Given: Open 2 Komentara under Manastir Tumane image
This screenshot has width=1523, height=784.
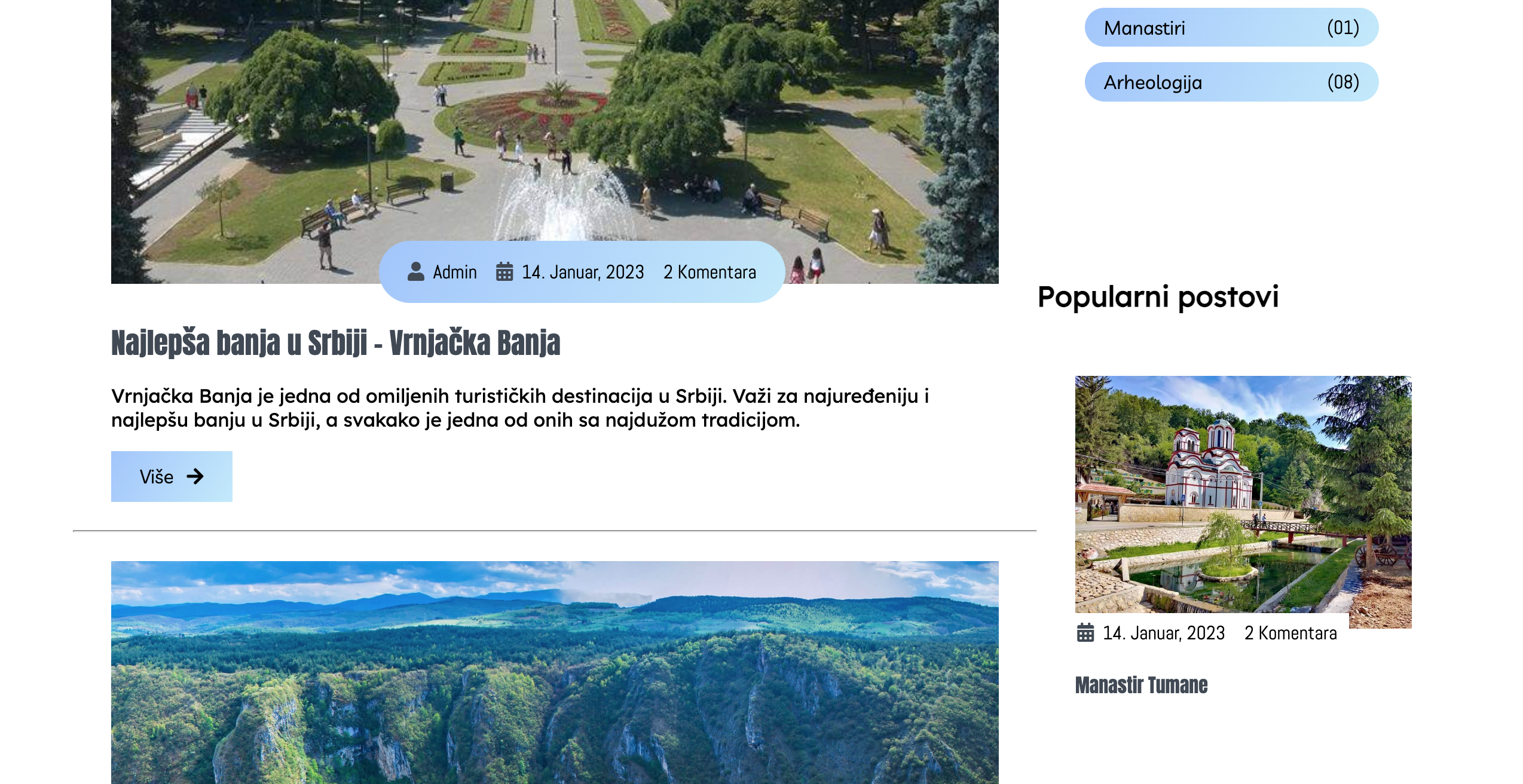Looking at the screenshot, I should click(x=1290, y=633).
